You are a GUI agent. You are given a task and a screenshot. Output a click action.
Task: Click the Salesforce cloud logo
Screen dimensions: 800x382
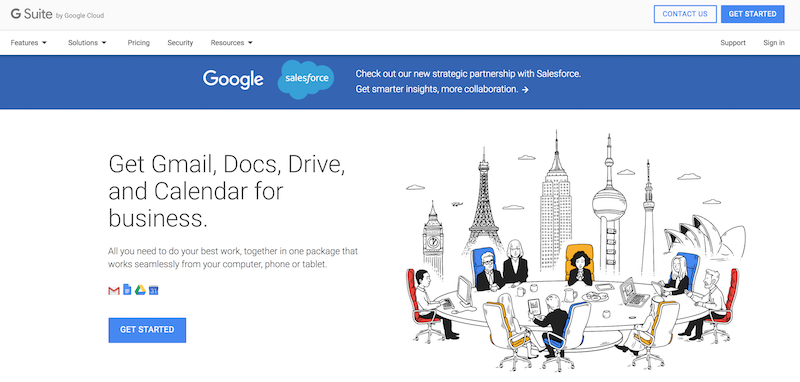pyautogui.click(x=306, y=80)
